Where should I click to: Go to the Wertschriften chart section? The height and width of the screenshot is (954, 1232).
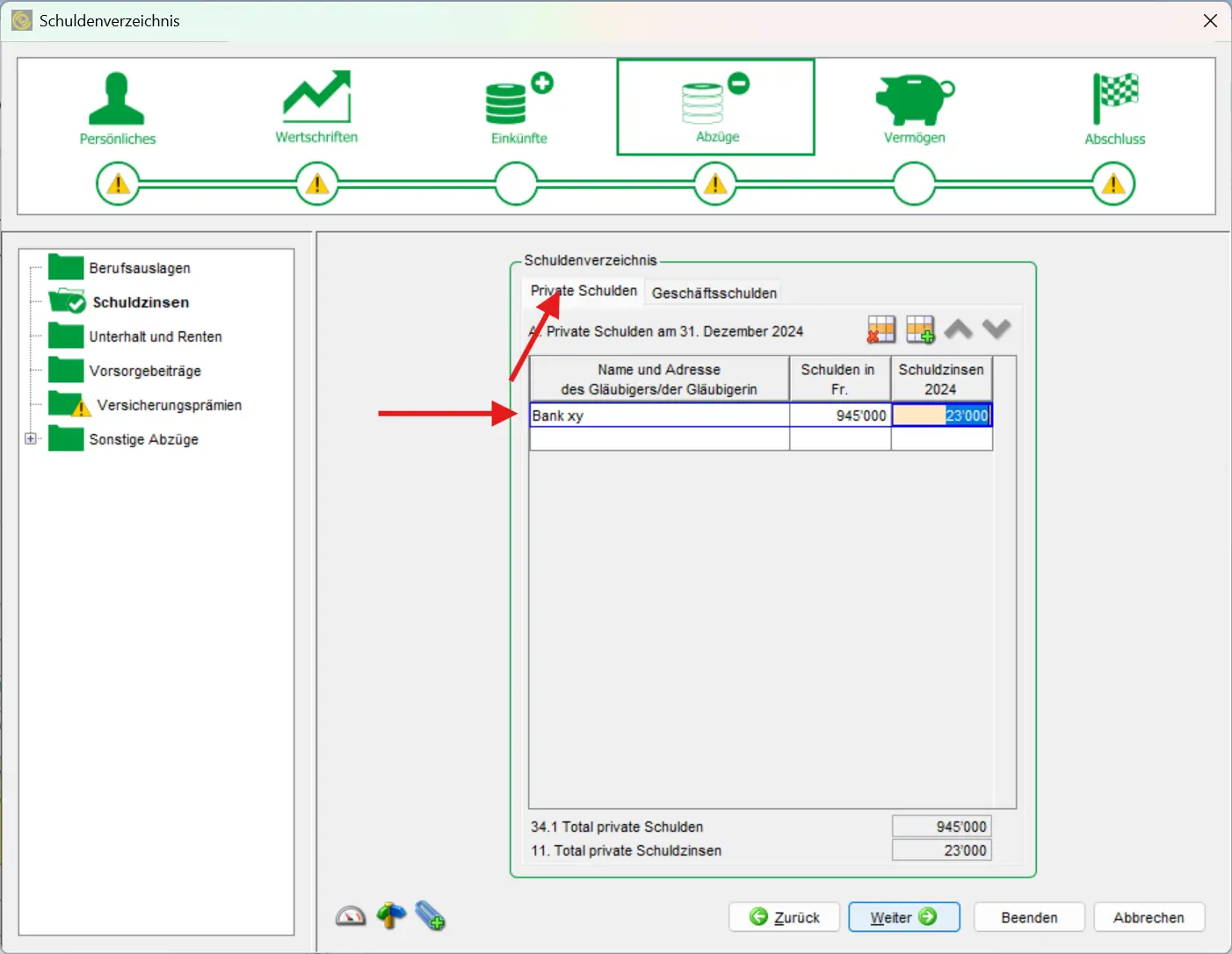[316, 107]
